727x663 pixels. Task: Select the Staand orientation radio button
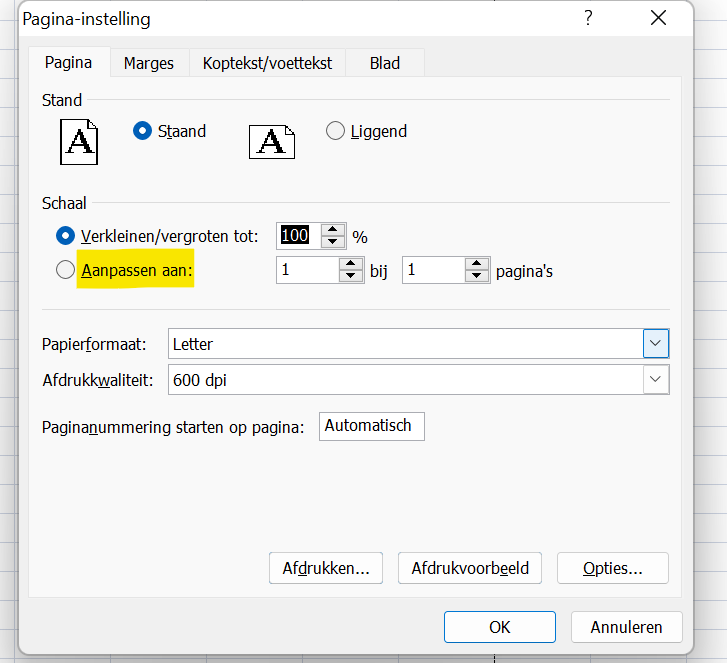(142, 131)
